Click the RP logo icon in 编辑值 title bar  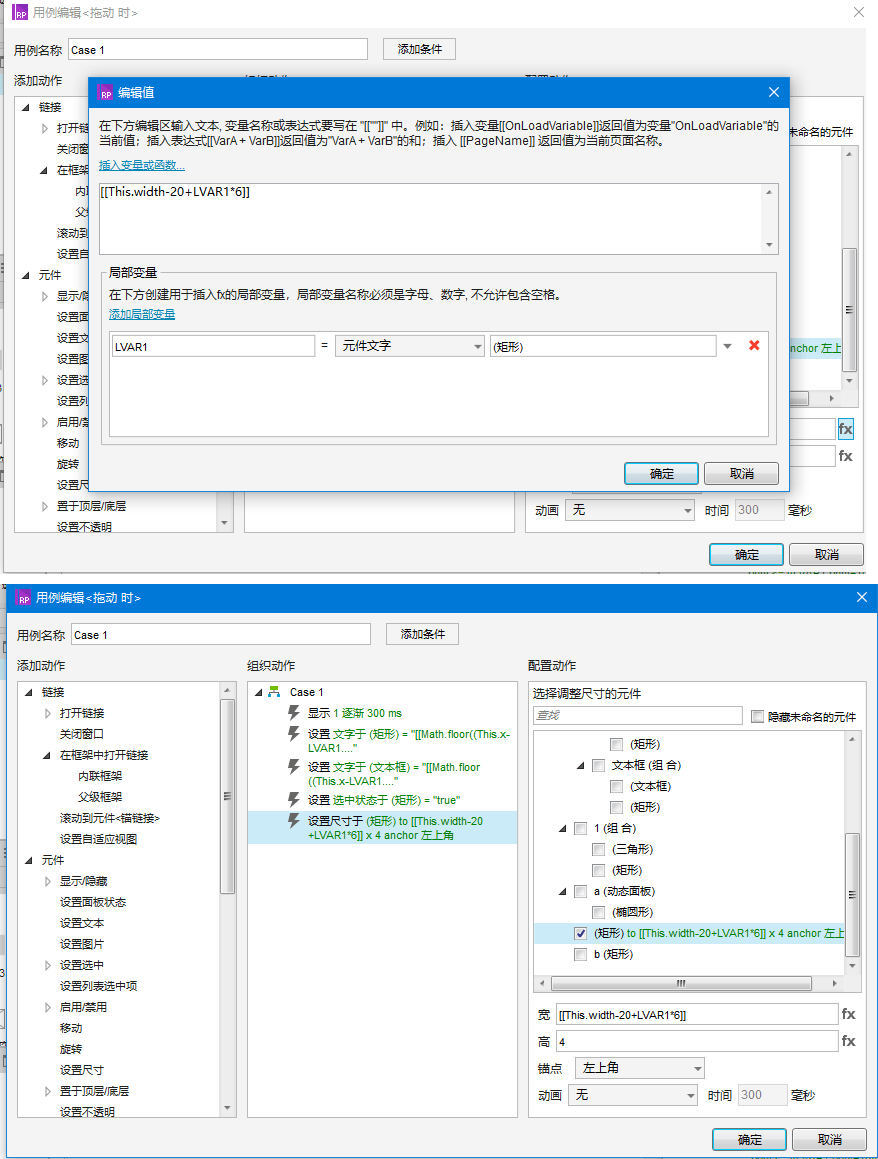pyautogui.click(x=106, y=93)
